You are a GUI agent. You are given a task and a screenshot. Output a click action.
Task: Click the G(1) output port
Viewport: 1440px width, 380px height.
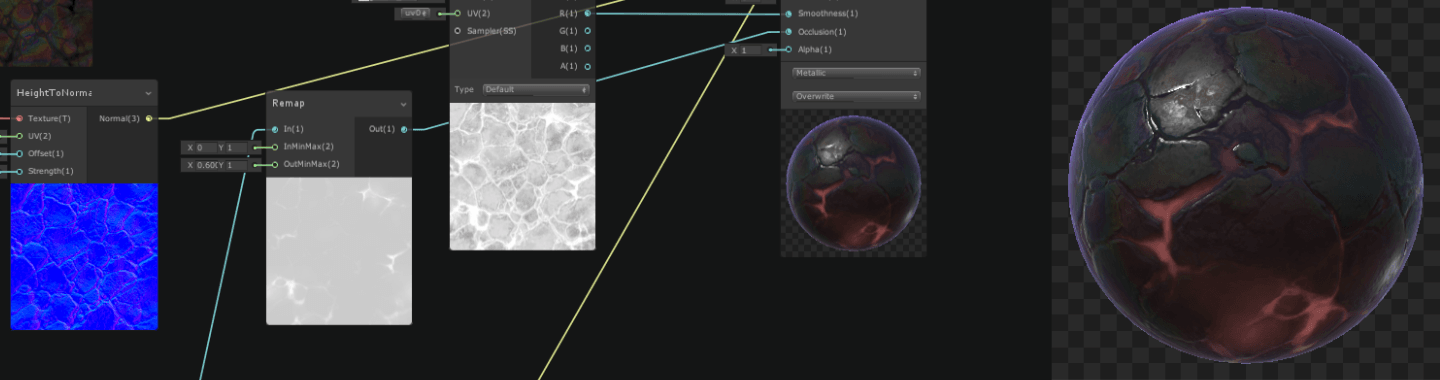[x=587, y=31]
